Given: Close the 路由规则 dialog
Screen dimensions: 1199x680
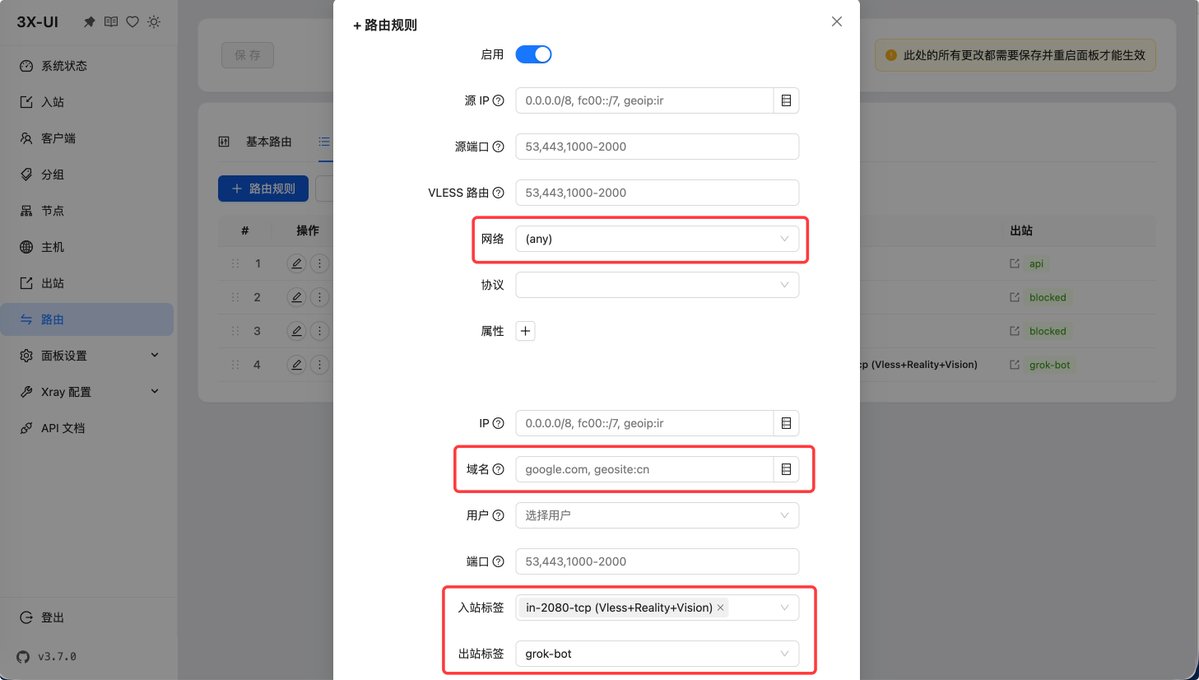Looking at the screenshot, I should 837,21.
